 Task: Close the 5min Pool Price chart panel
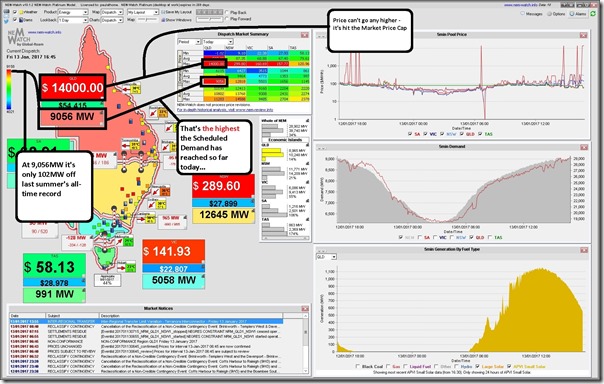click(x=584, y=35)
